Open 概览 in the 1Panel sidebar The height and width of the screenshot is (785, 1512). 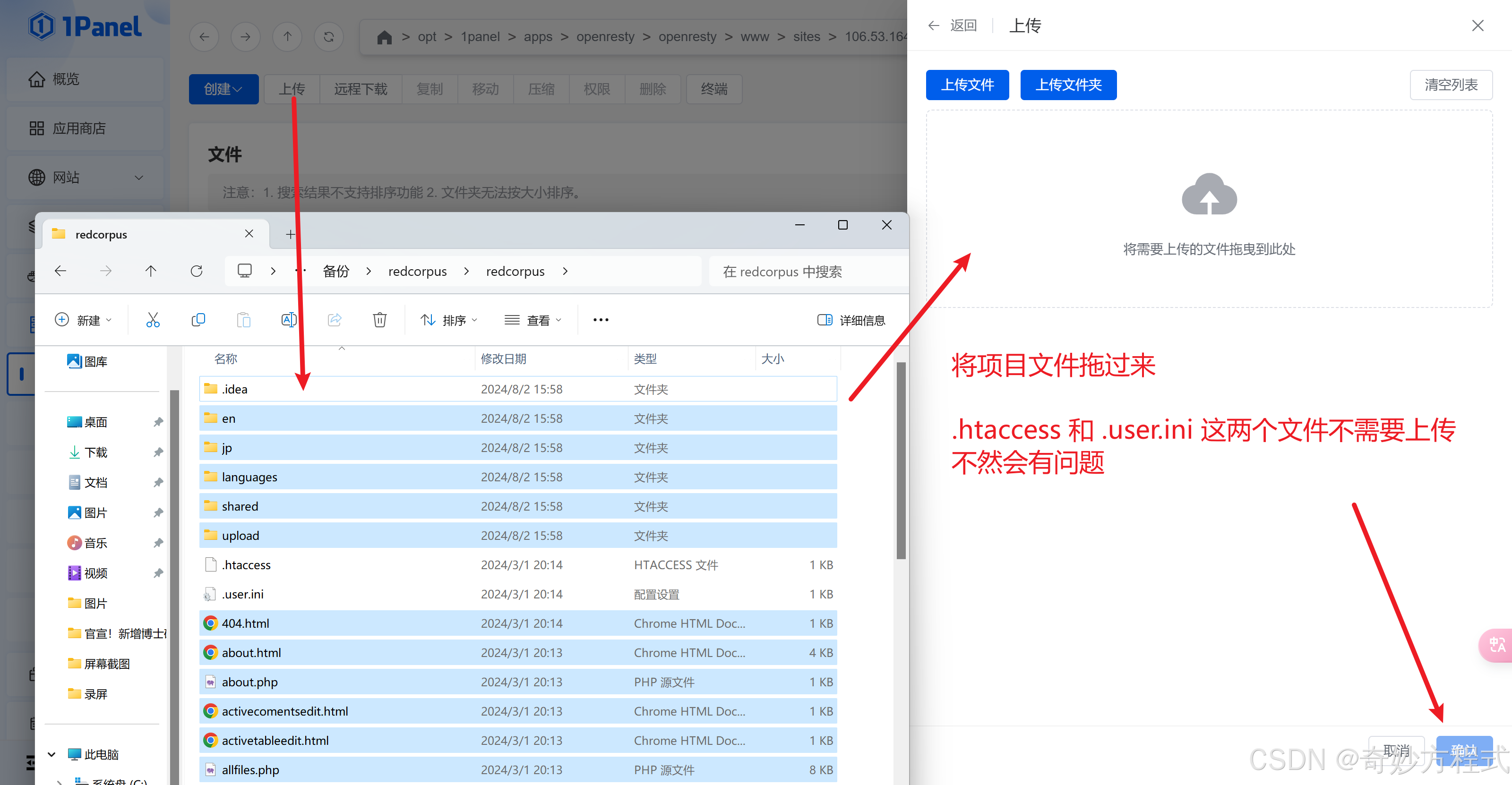click(85, 79)
